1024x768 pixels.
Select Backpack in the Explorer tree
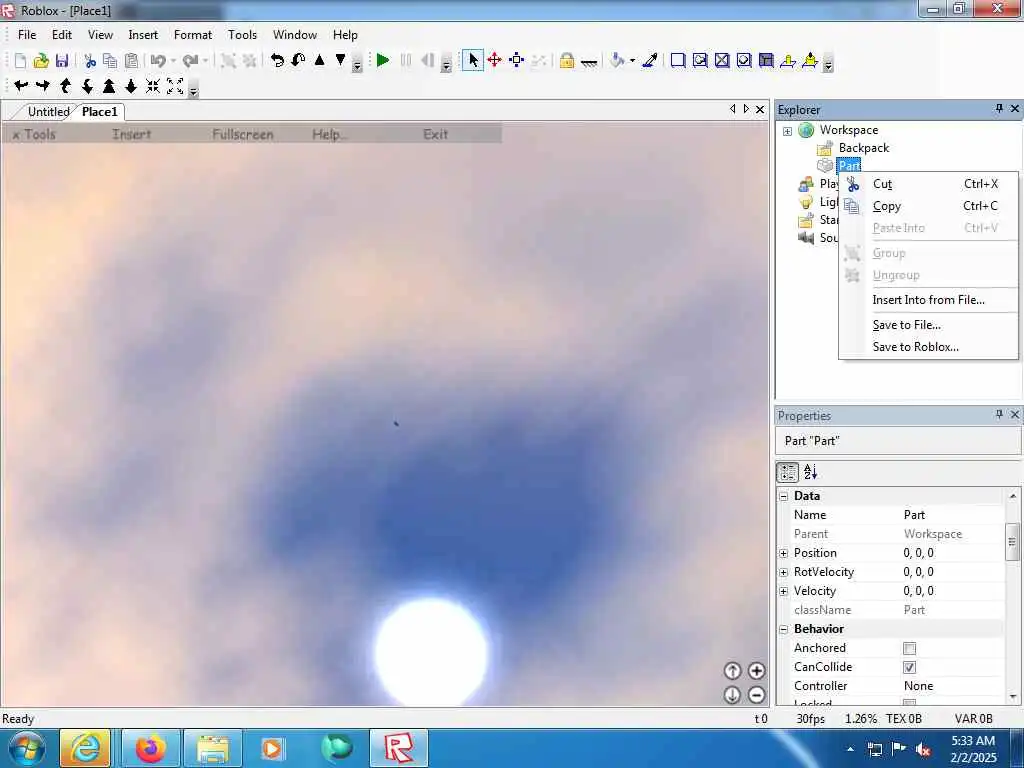[x=863, y=148]
